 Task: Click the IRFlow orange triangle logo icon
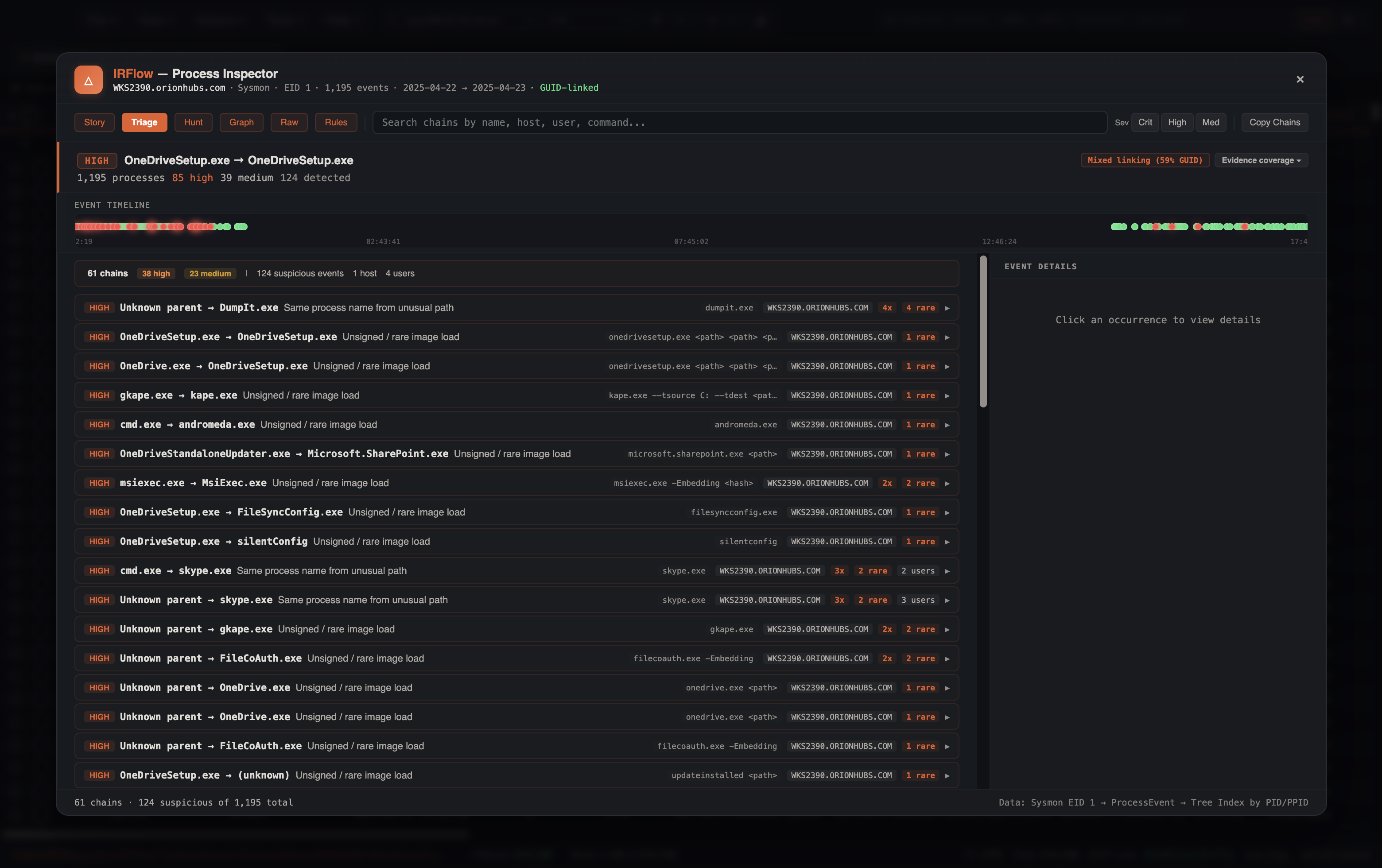(89, 80)
